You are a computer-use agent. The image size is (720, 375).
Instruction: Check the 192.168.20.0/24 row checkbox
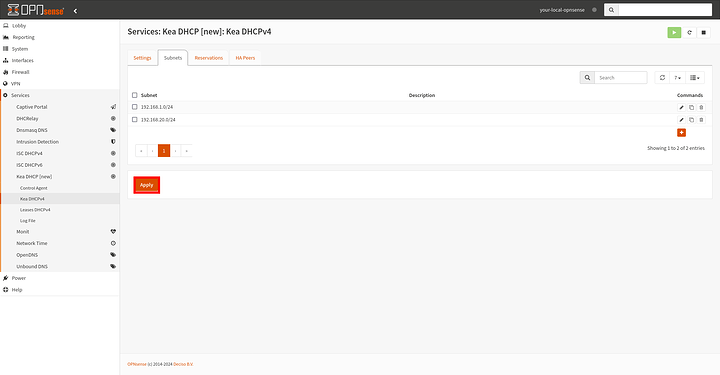135,119
